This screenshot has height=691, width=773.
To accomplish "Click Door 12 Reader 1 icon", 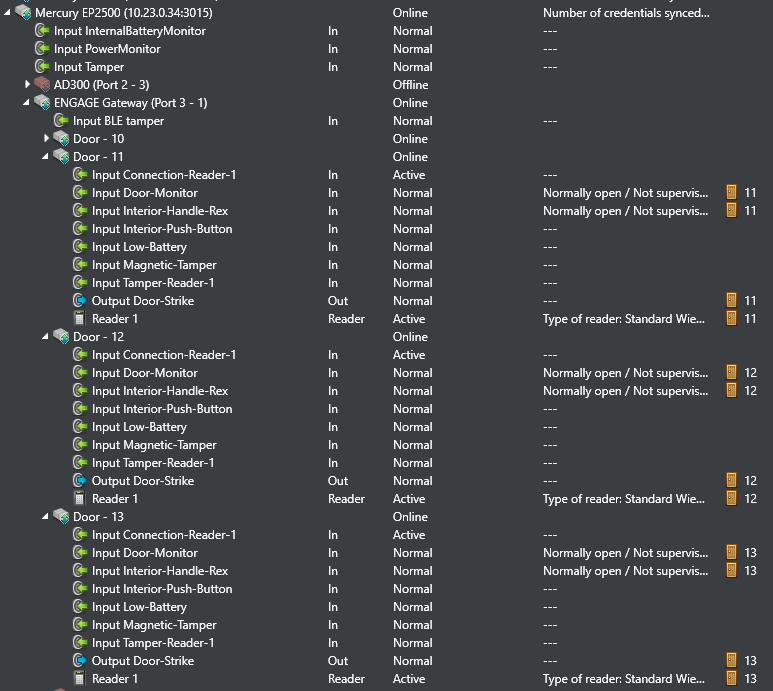I will point(80,499).
